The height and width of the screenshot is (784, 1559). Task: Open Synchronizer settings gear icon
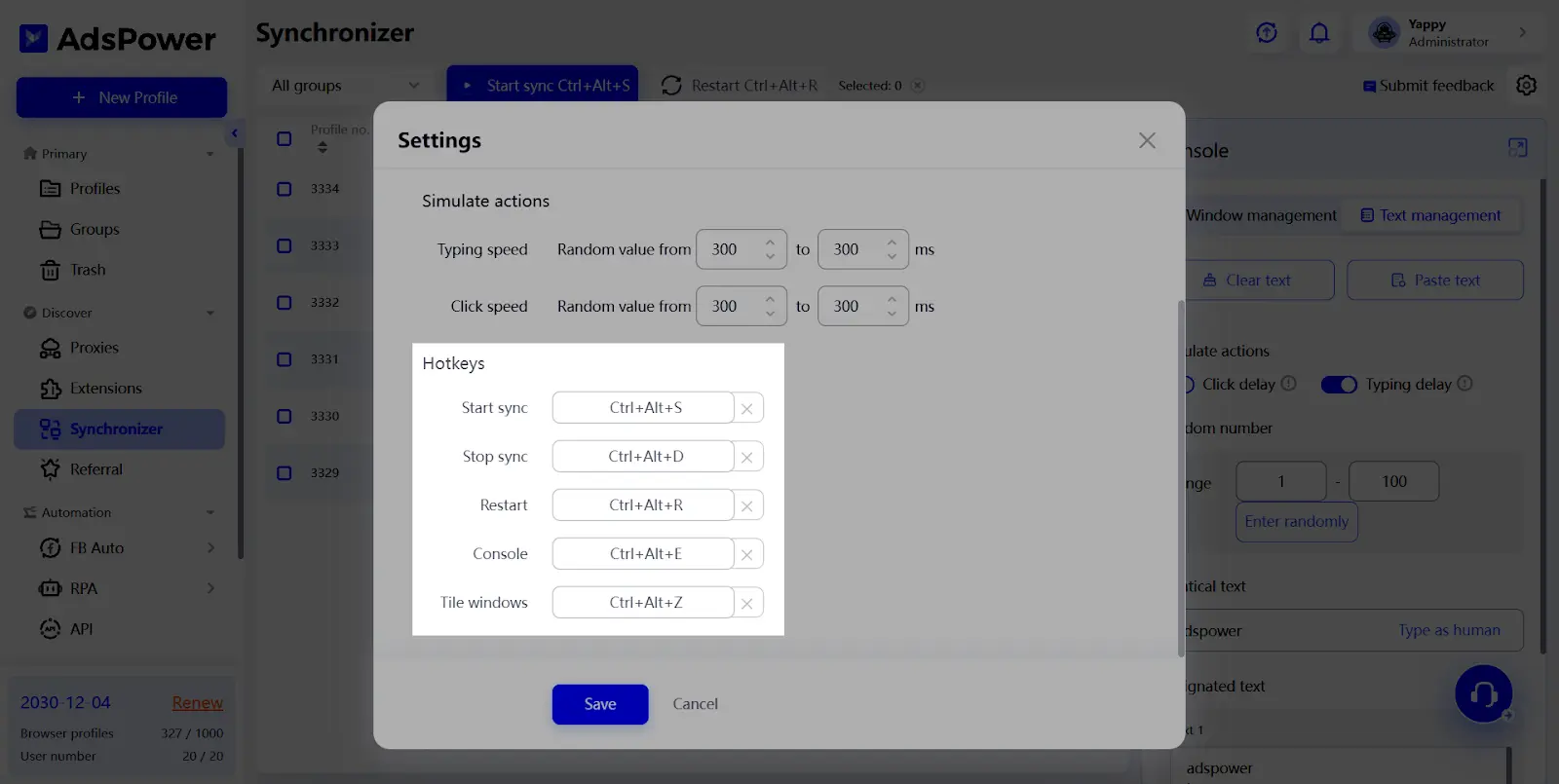pos(1526,86)
